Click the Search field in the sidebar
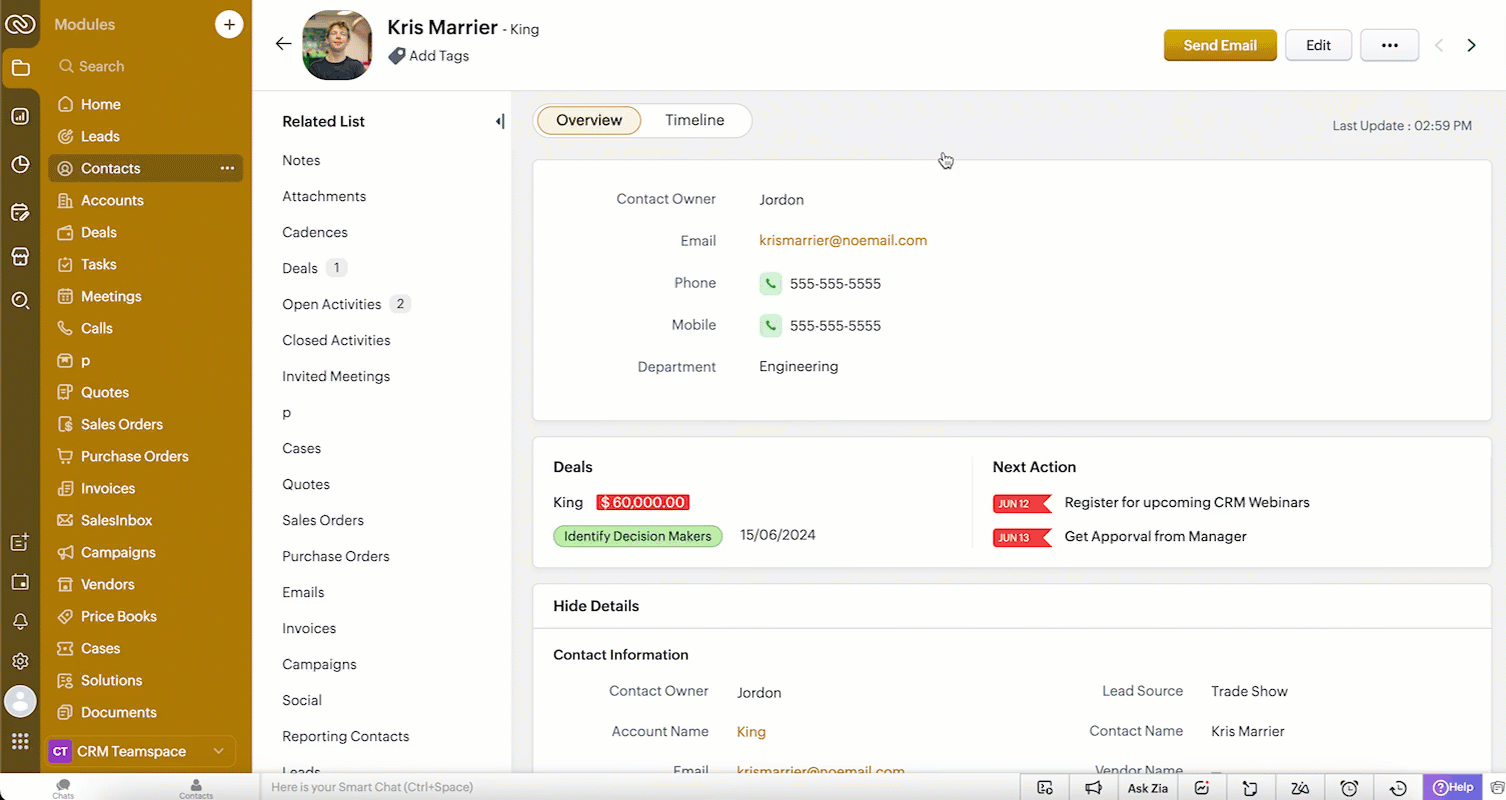Screen dimensions: 1506x800 pyautogui.click(x=145, y=66)
